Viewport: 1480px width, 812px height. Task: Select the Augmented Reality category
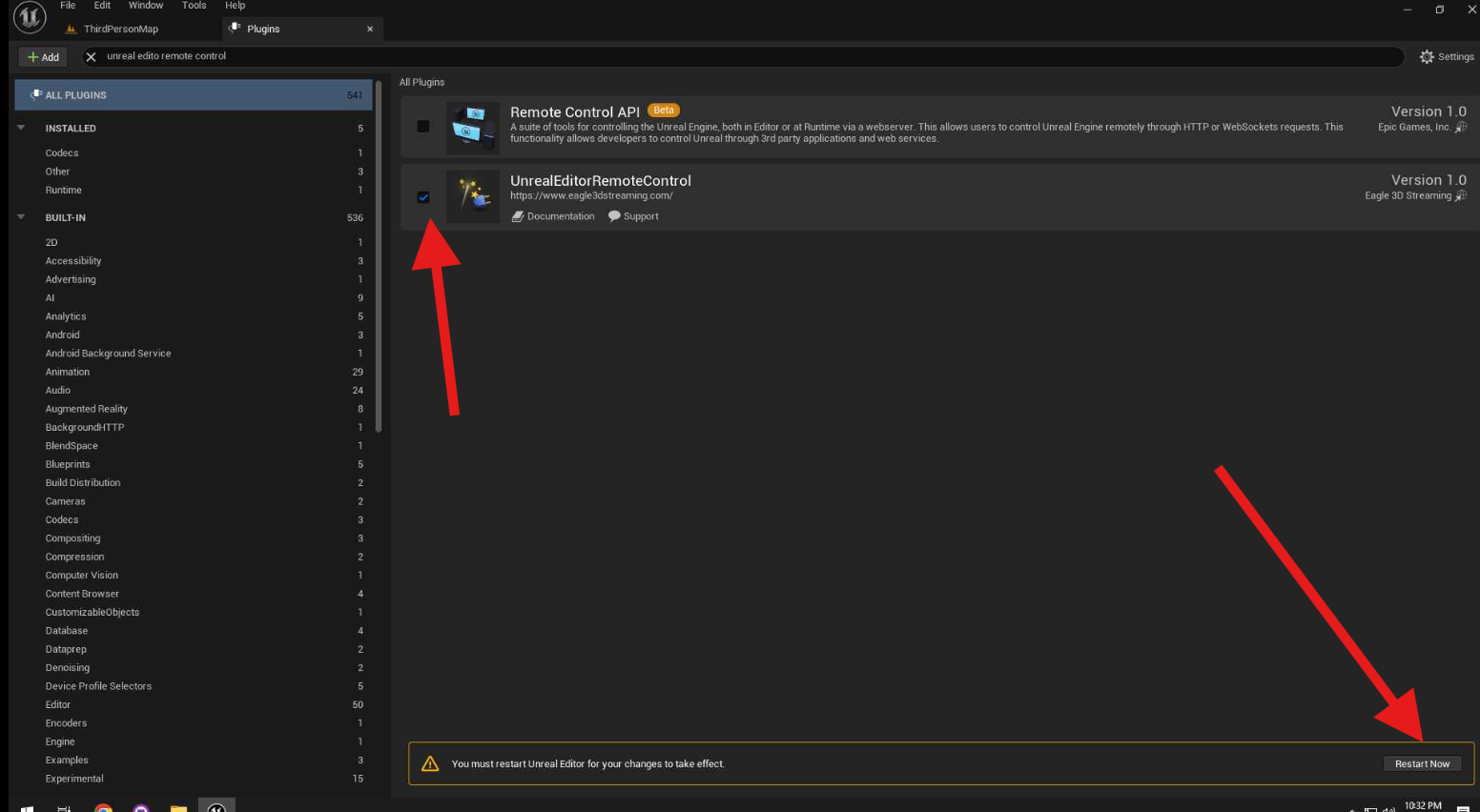pos(87,409)
